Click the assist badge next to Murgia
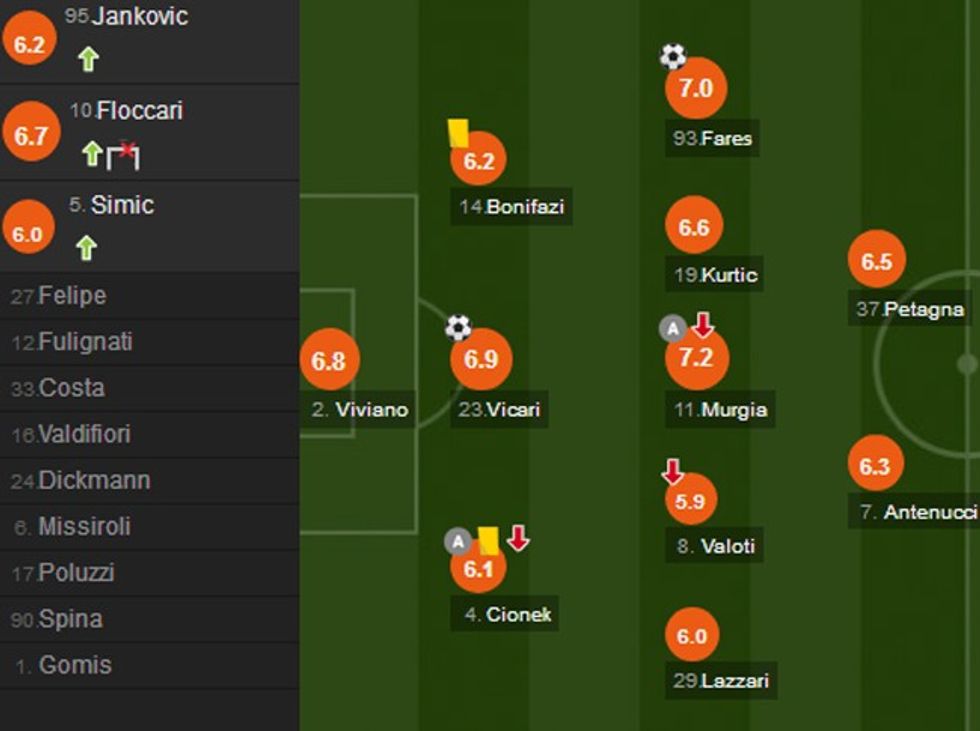The height and width of the screenshot is (731, 980). (673, 327)
